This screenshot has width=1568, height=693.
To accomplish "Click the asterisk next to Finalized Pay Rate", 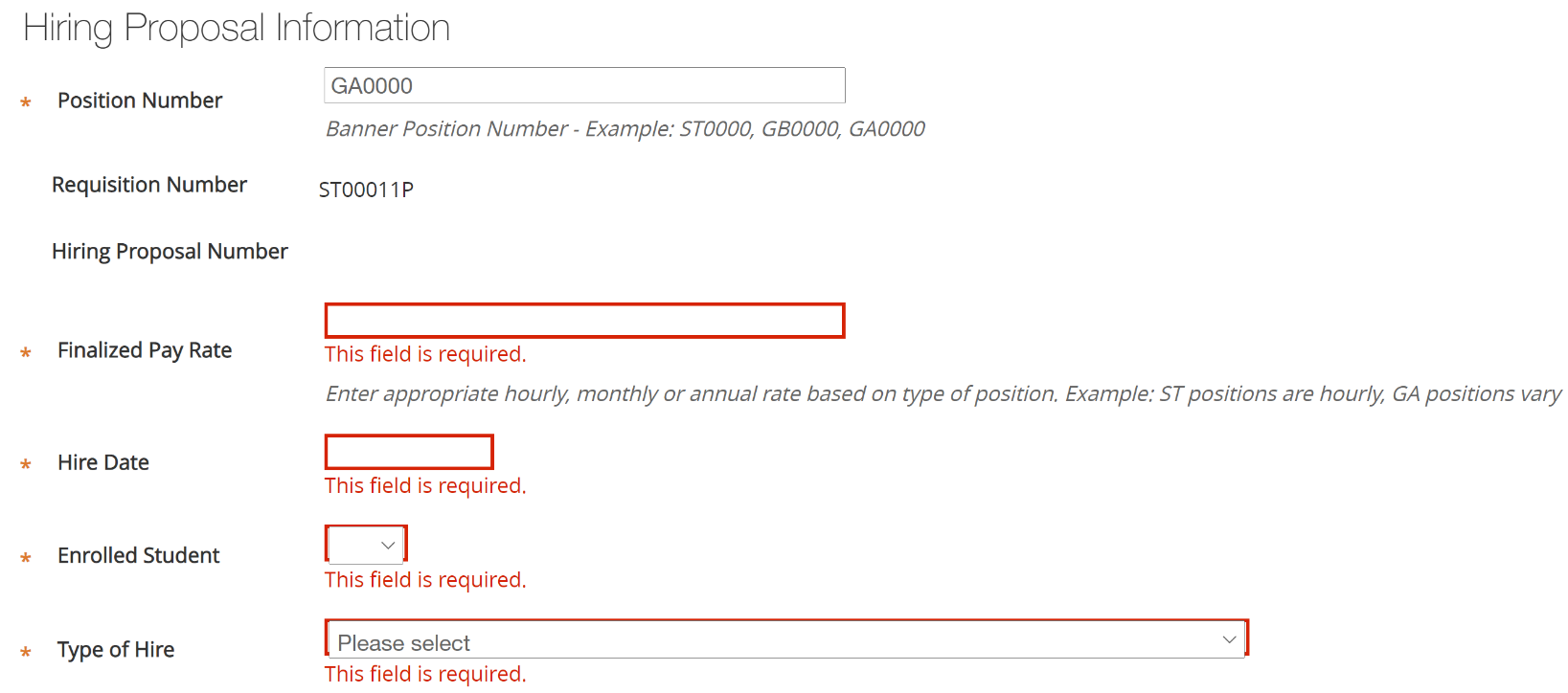I will click(x=26, y=353).
